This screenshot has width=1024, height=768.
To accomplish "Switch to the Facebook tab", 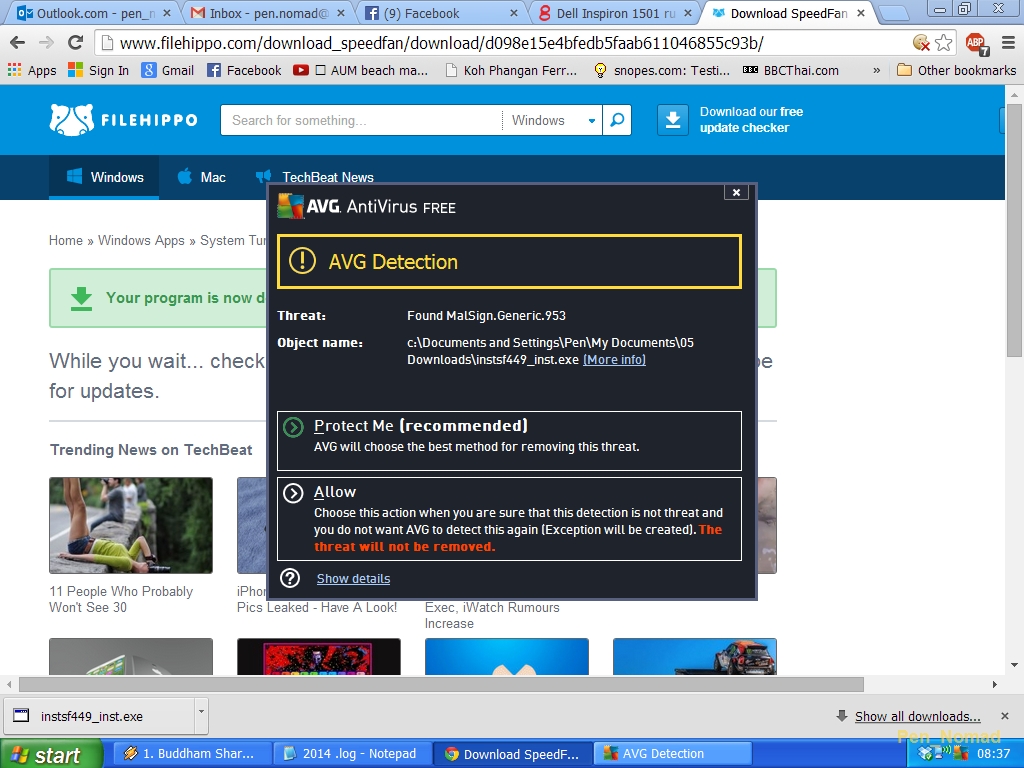I will (x=440, y=13).
